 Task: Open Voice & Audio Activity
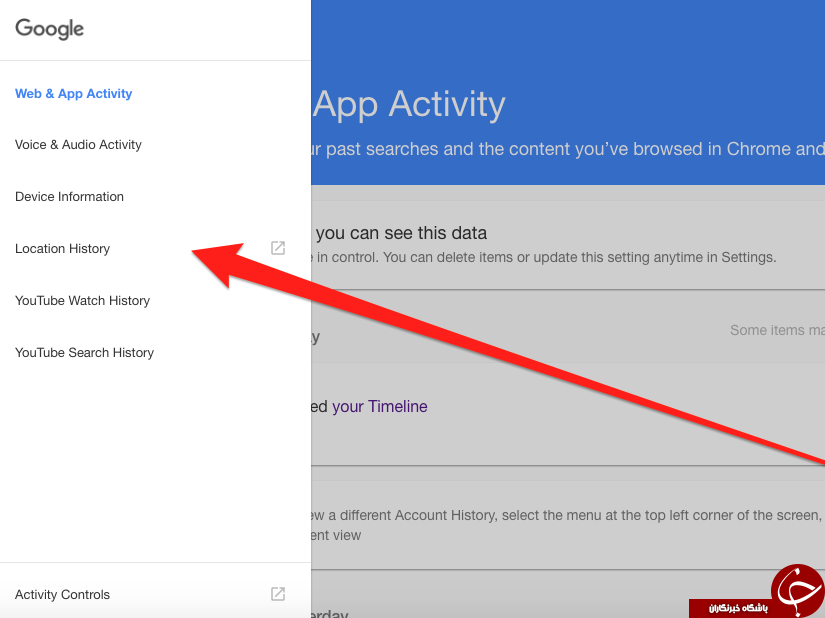tap(78, 145)
